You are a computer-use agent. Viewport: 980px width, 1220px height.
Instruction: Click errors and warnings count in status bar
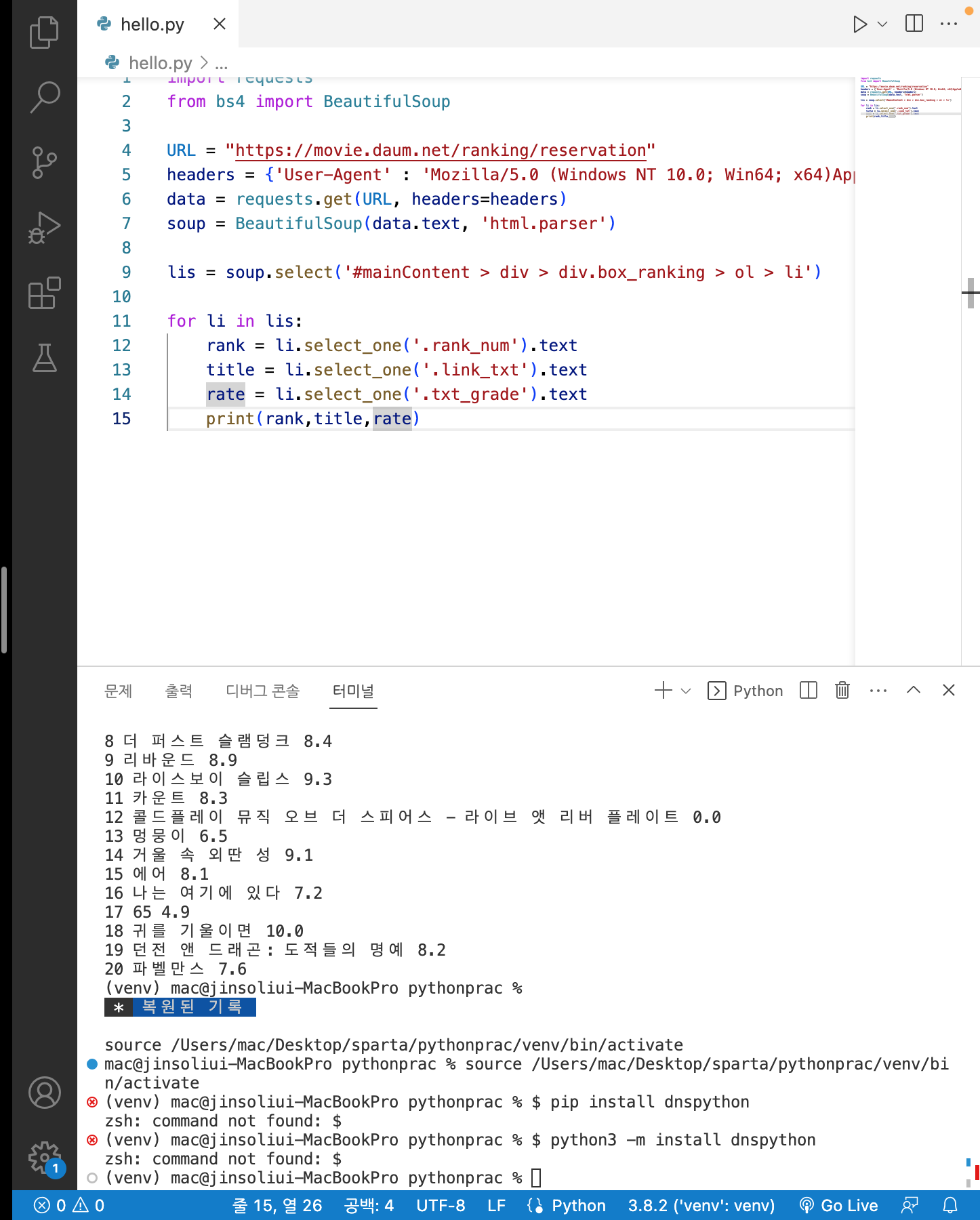[x=69, y=1205]
